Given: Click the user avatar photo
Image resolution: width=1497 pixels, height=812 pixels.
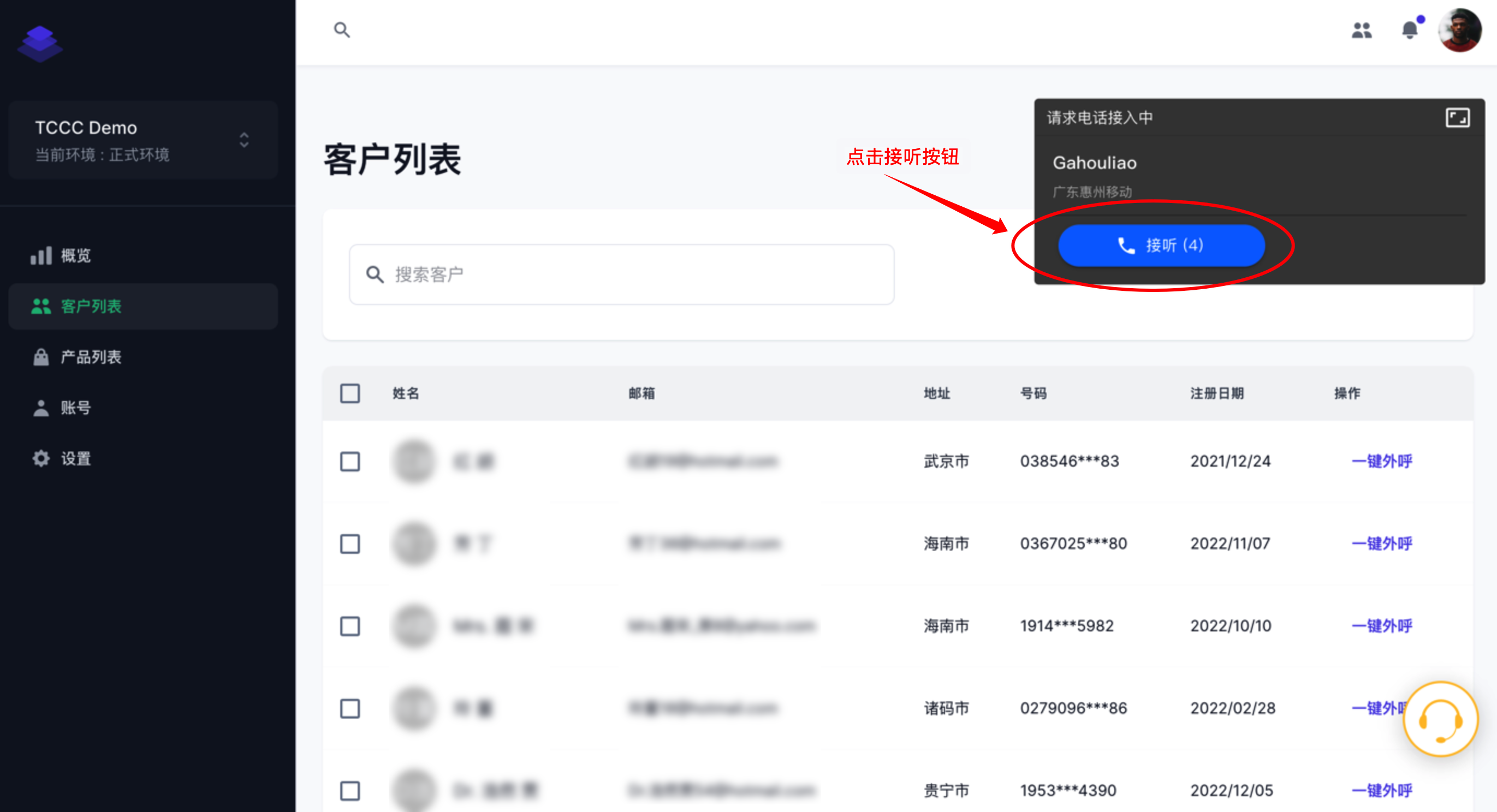Looking at the screenshot, I should (1459, 29).
